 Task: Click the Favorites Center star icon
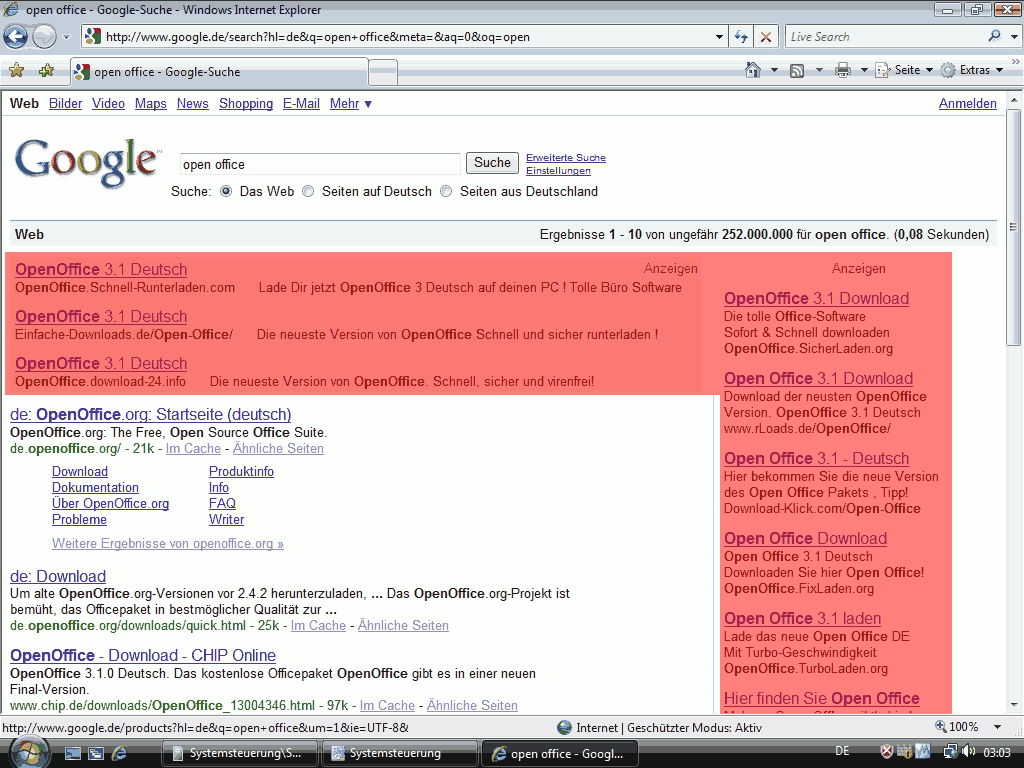(x=17, y=71)
